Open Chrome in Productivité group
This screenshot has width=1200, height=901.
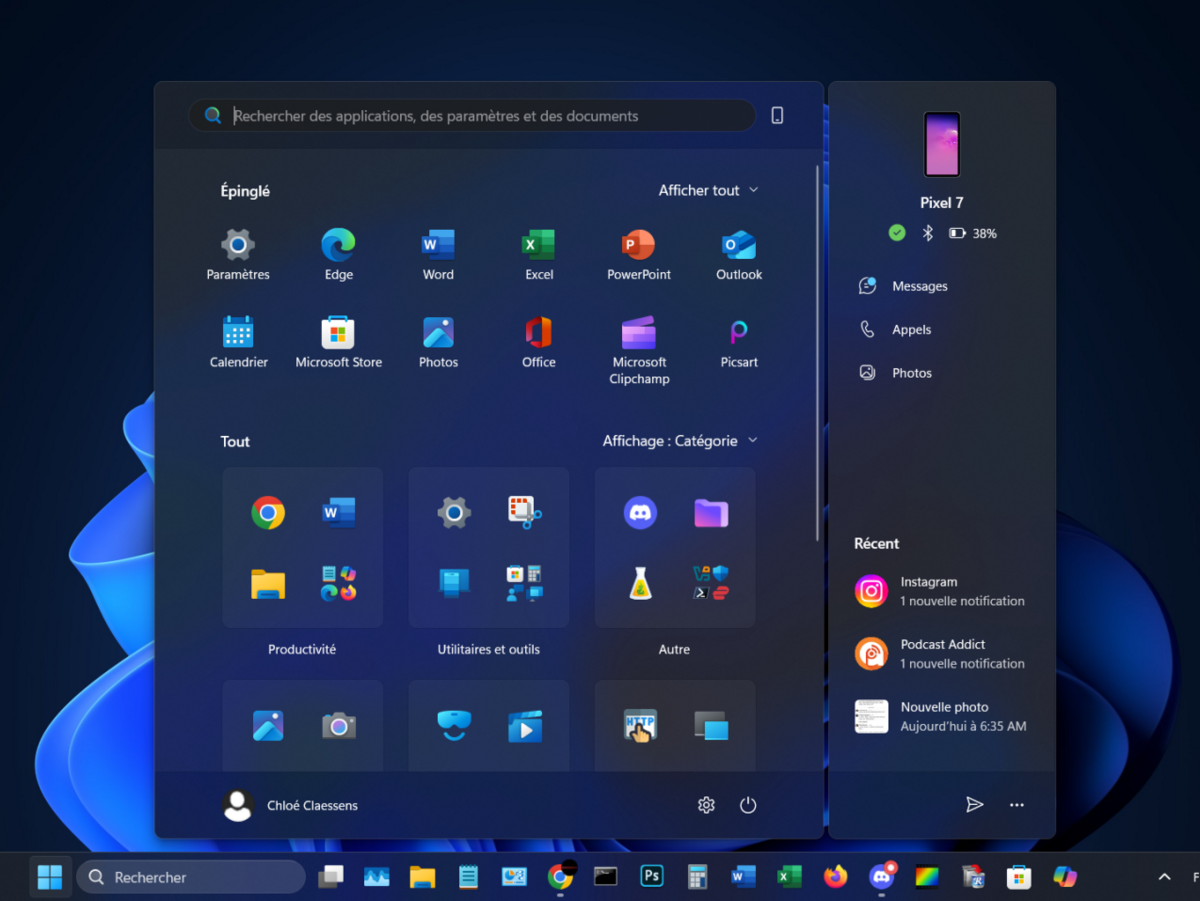coord(268,513)
